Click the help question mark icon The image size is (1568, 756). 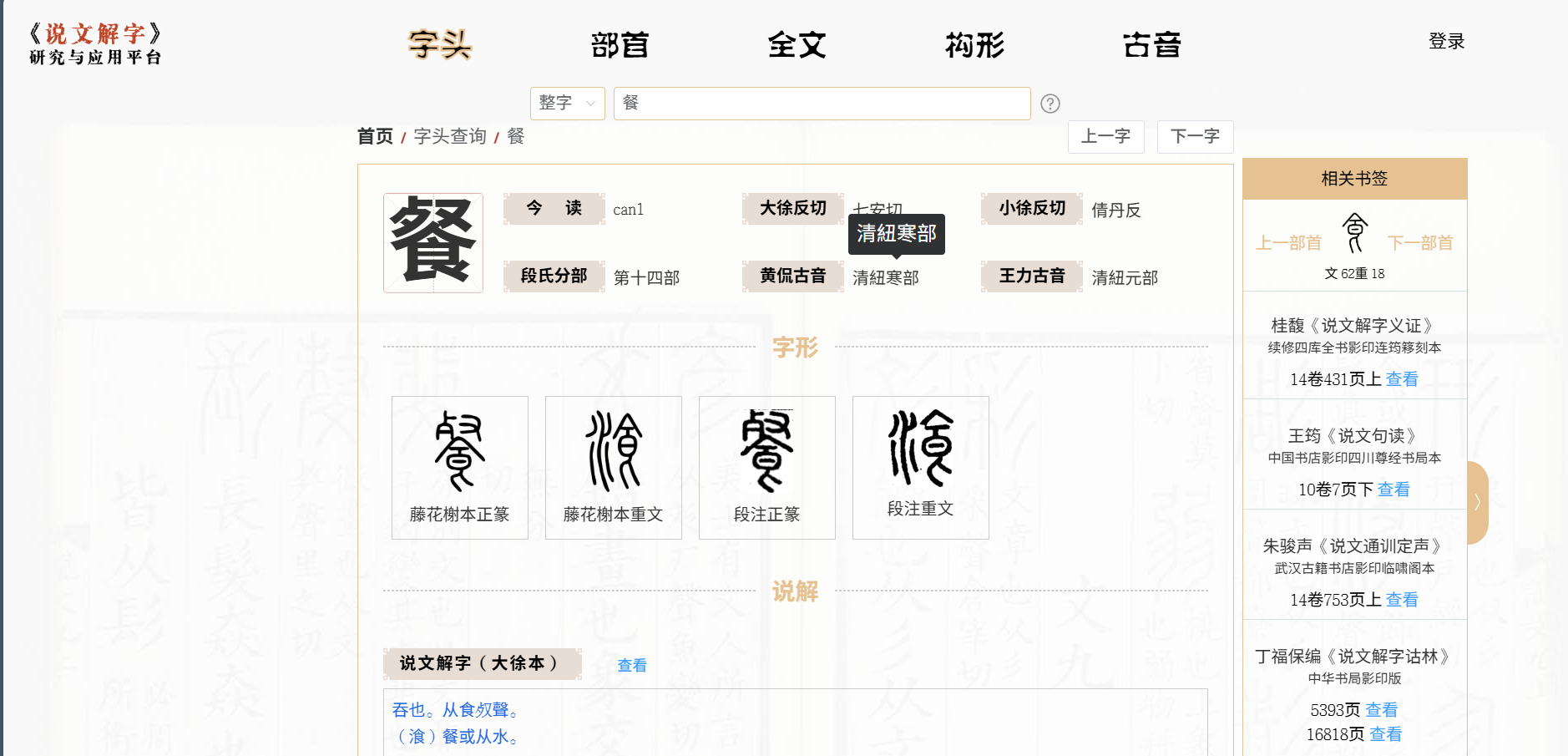pyautogui.click(x=1050, y=104)
